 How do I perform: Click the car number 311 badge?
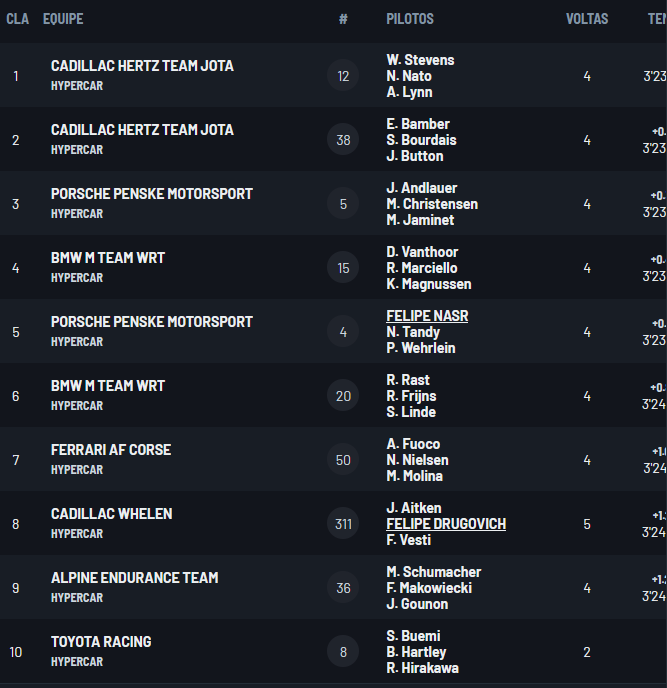click(x=343, y=524)
